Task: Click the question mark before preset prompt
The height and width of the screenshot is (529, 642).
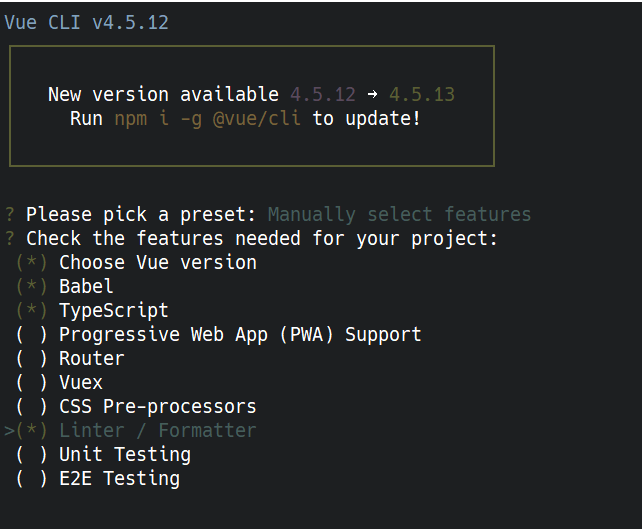Action: coord(9,215)
